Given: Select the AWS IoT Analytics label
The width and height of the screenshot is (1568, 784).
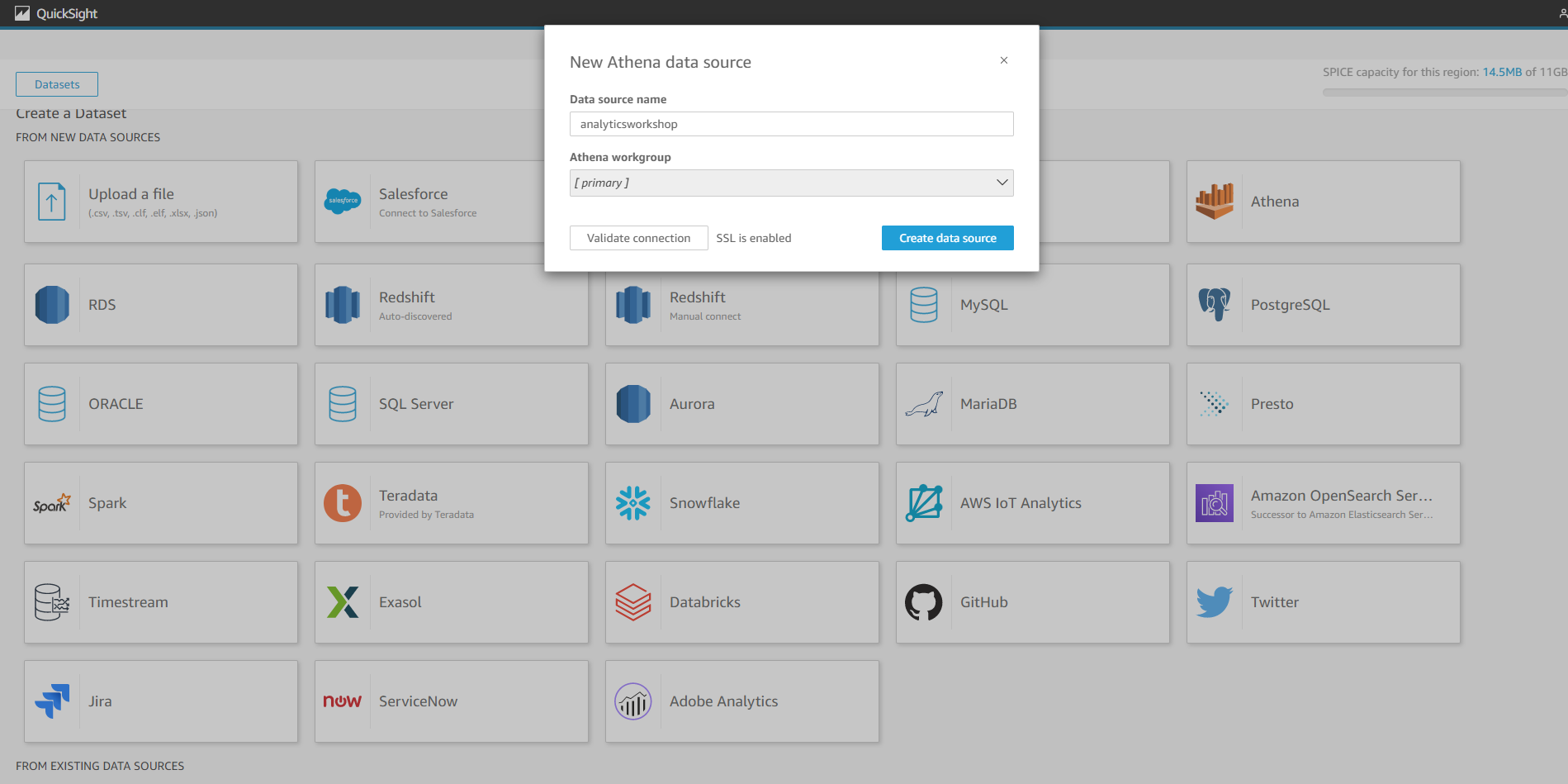Looking at the screenshot, I should coord(1021,503).
